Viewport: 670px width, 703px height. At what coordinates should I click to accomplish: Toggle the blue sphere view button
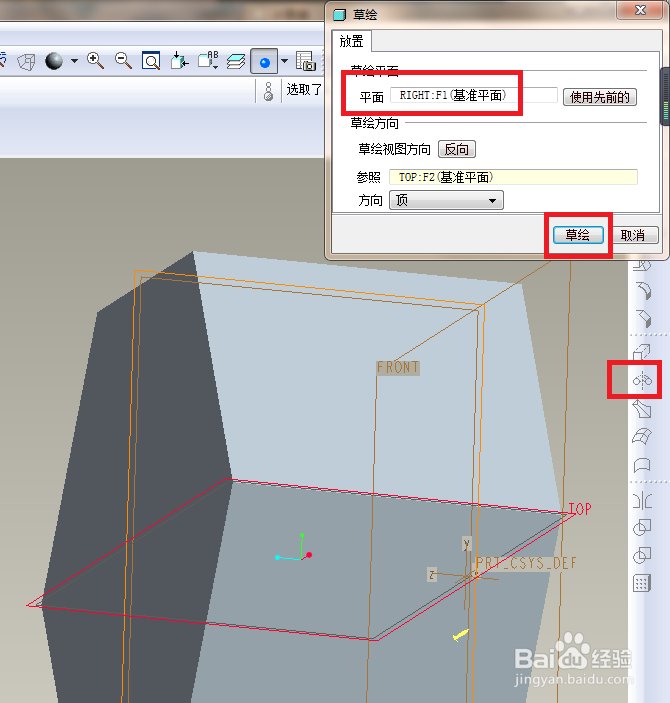tap(264, 61)
